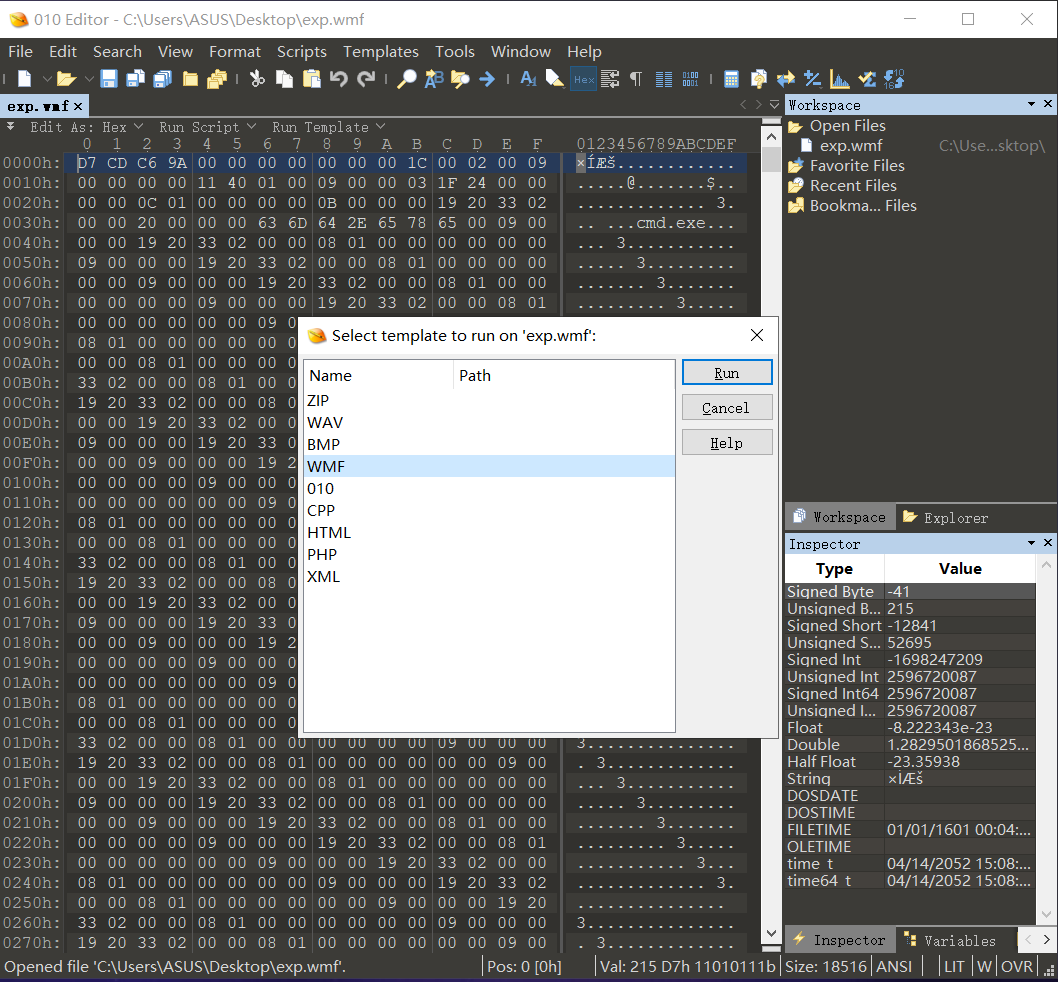
Task: Close the exp.wmf file tab
Action: click(x=78, y=106)
